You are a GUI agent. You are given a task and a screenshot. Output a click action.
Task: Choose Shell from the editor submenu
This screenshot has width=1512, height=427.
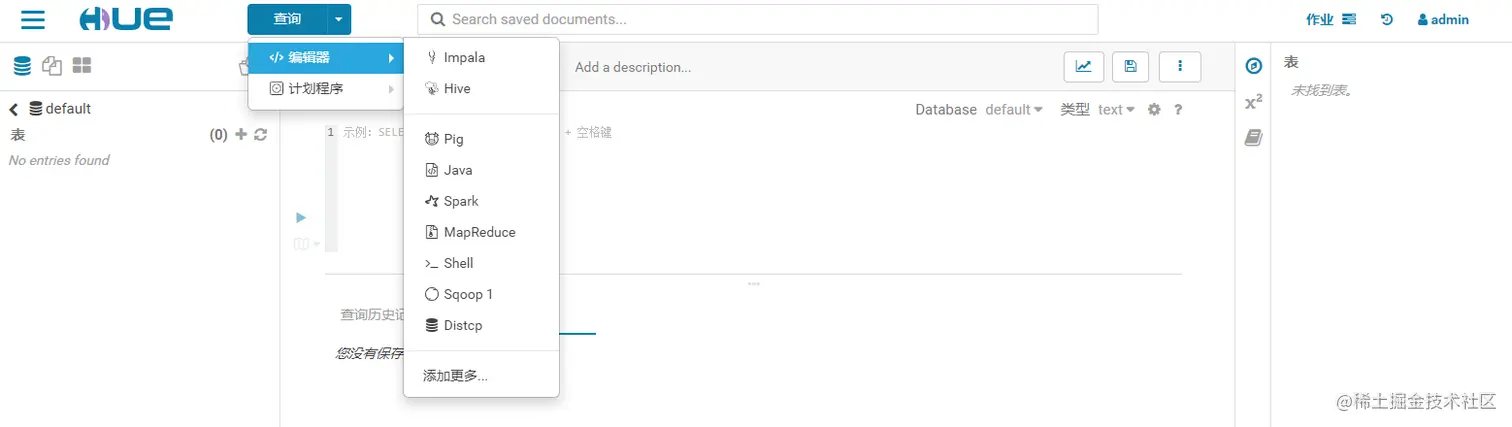481,263
